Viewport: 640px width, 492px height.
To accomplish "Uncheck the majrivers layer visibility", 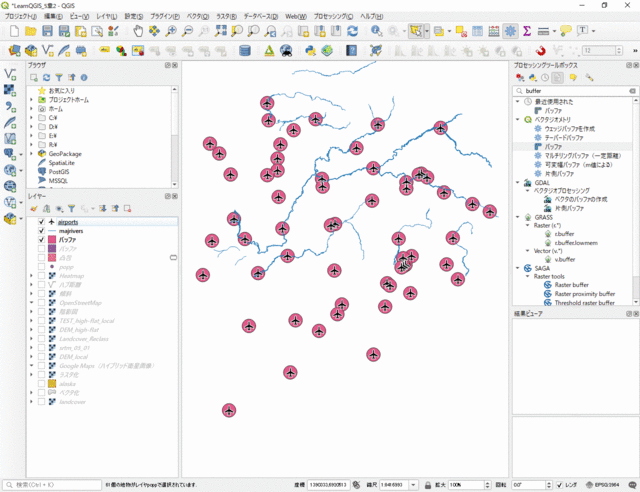I will pos(41,231).
